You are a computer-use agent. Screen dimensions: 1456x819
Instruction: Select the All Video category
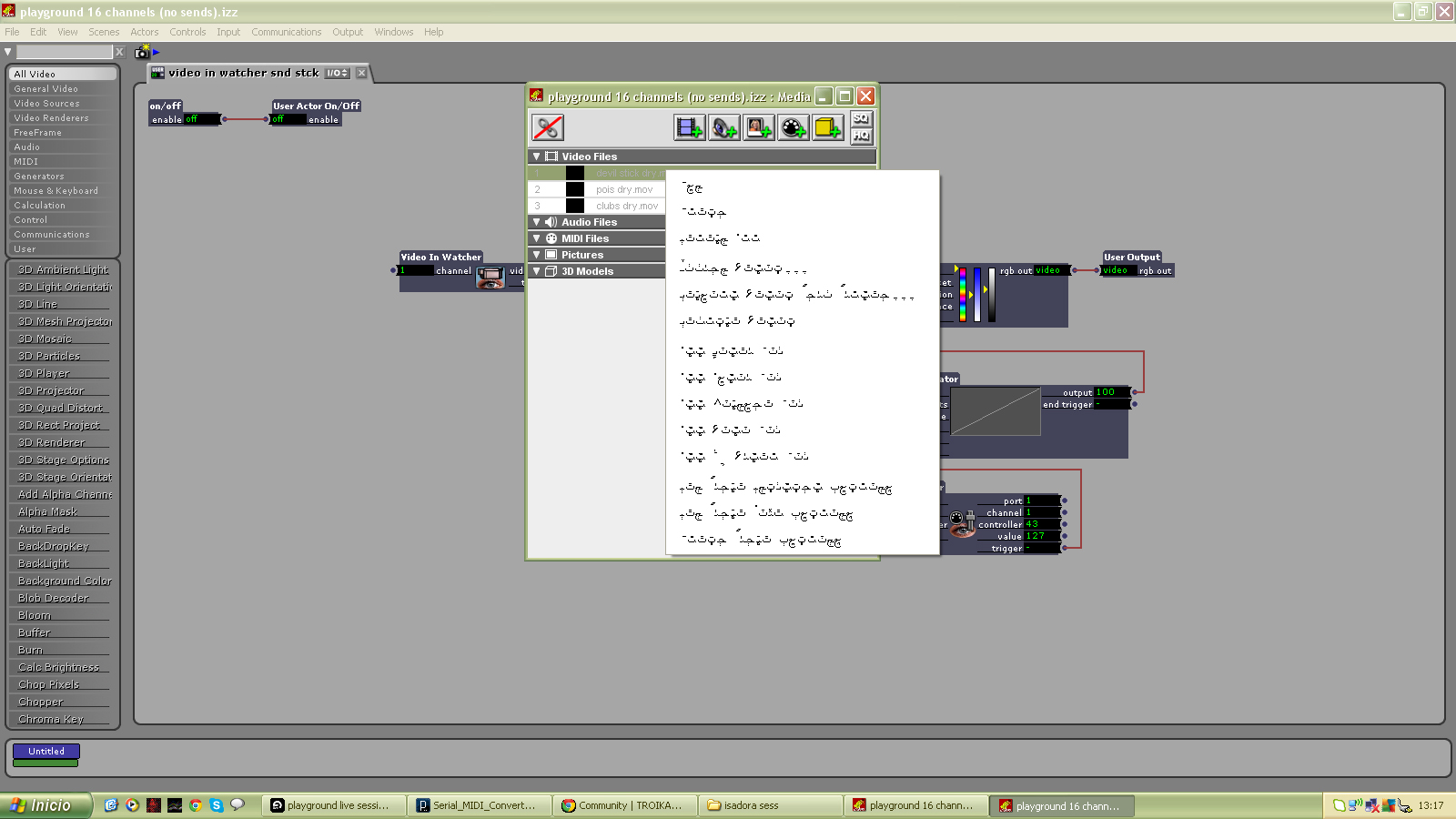coord(63,74)
